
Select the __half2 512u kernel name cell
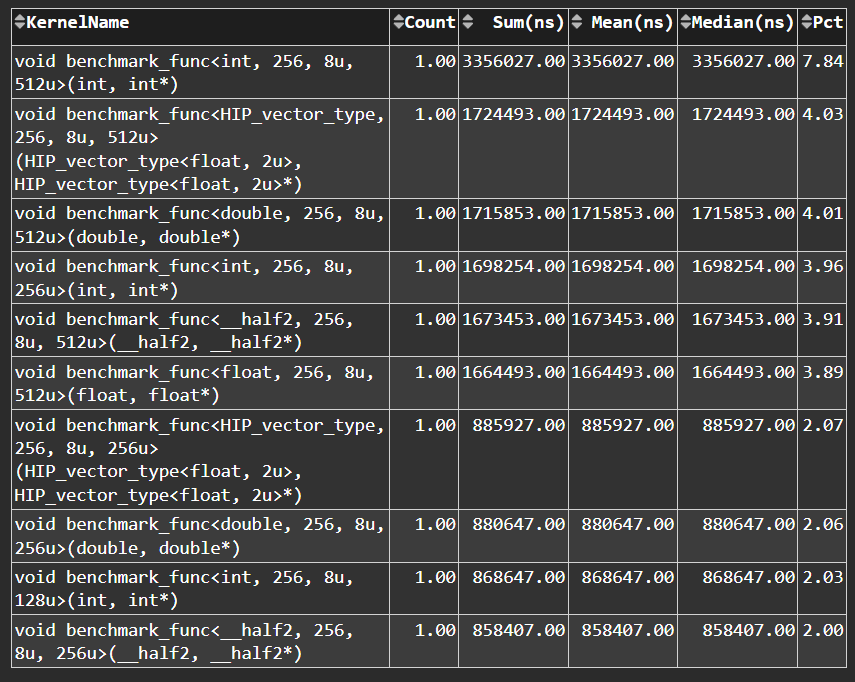click(183, 330)
